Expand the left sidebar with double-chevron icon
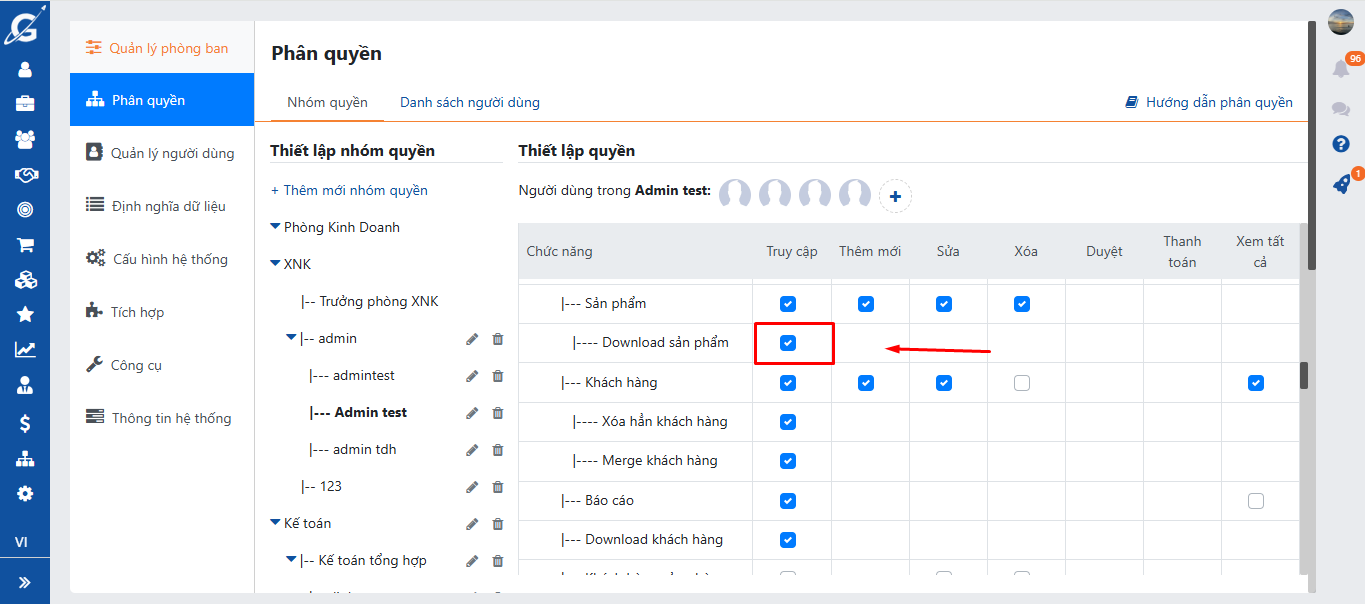The height and width of the screenshot is (604, 1365). click(x=25, y=582)
